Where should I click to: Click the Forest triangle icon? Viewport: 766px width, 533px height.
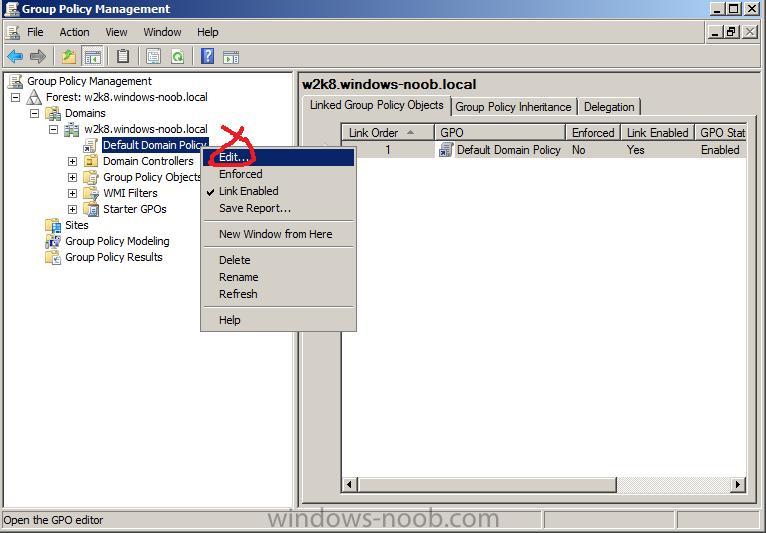pos(34,97)
